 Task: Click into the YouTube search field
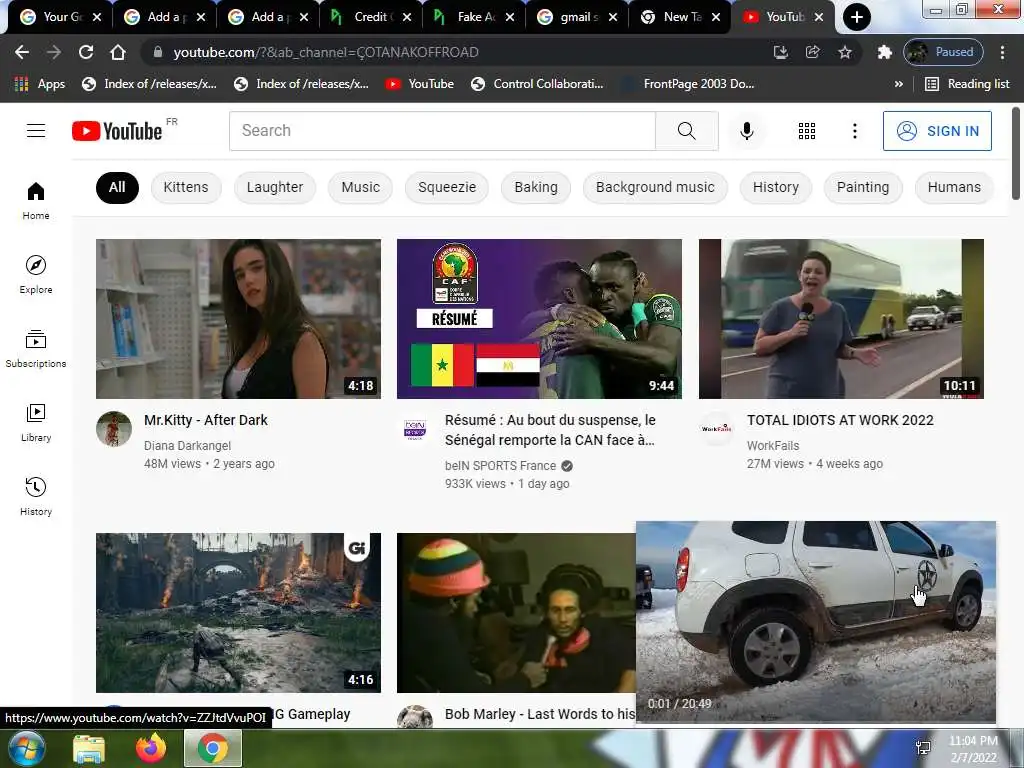pos(442,131)
